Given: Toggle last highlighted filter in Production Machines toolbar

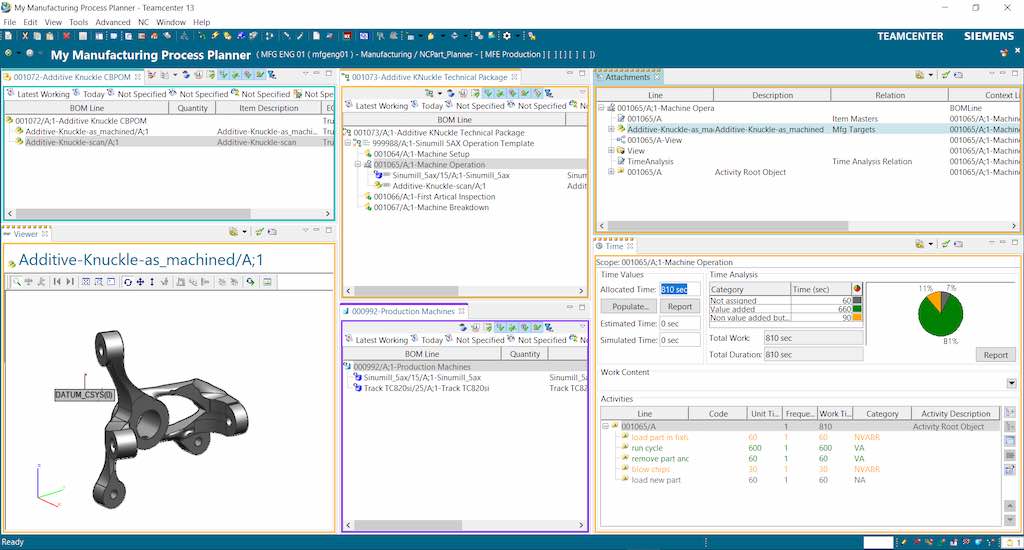Looking at the screenshot, I should (537, 327).
